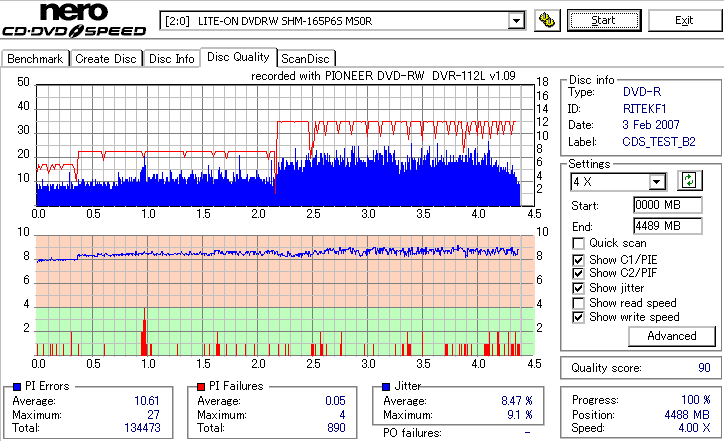Click disc type value DVD-R
Image resolution: width=724 pixels, height=441 pixels.
click(642, 92)
